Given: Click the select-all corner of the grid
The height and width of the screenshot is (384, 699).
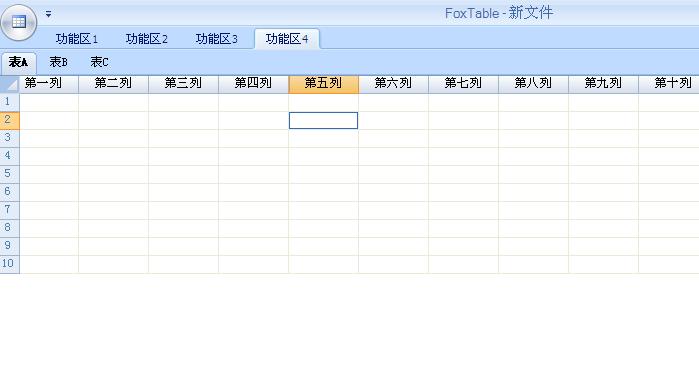Looking at the screenshot, I should (10, 84).
